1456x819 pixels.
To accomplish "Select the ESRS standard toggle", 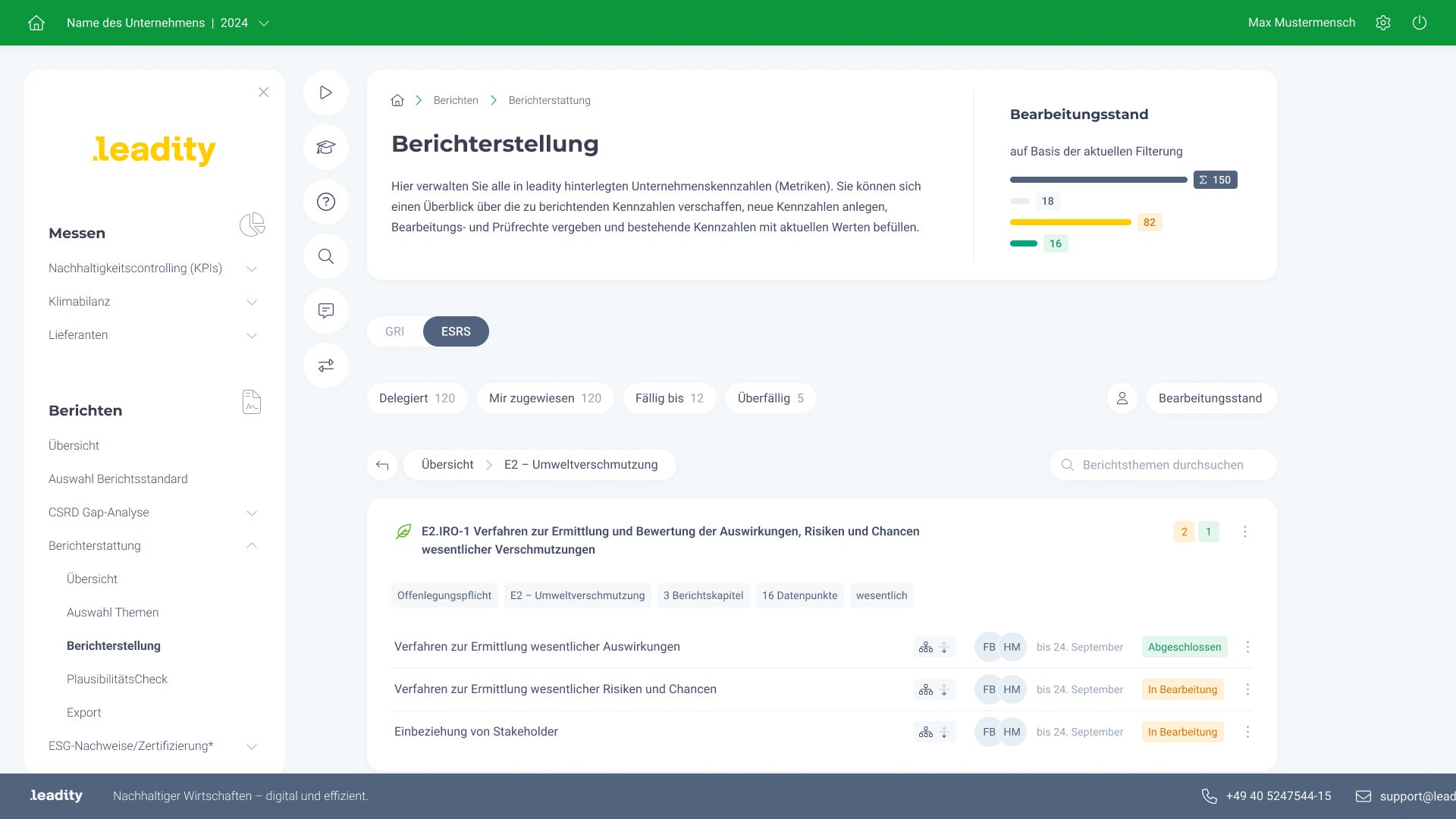I will click(x=456, y=331).
